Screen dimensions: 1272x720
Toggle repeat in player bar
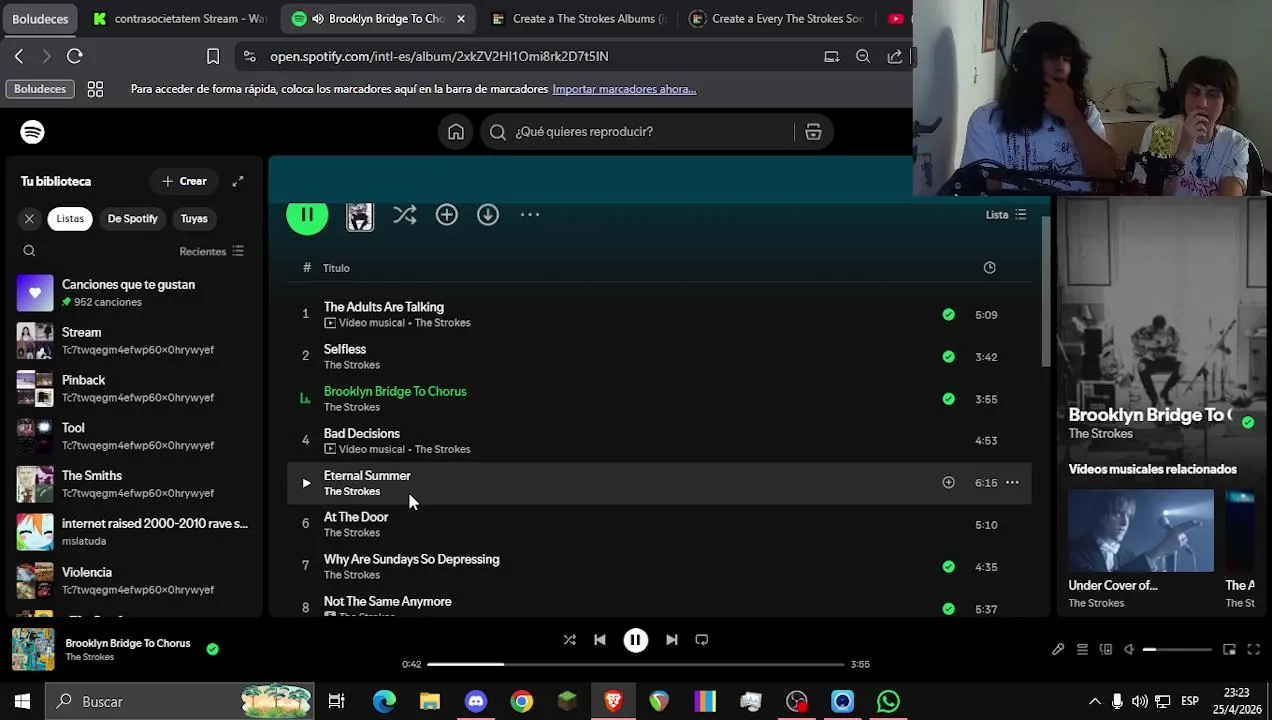point(702,640)
